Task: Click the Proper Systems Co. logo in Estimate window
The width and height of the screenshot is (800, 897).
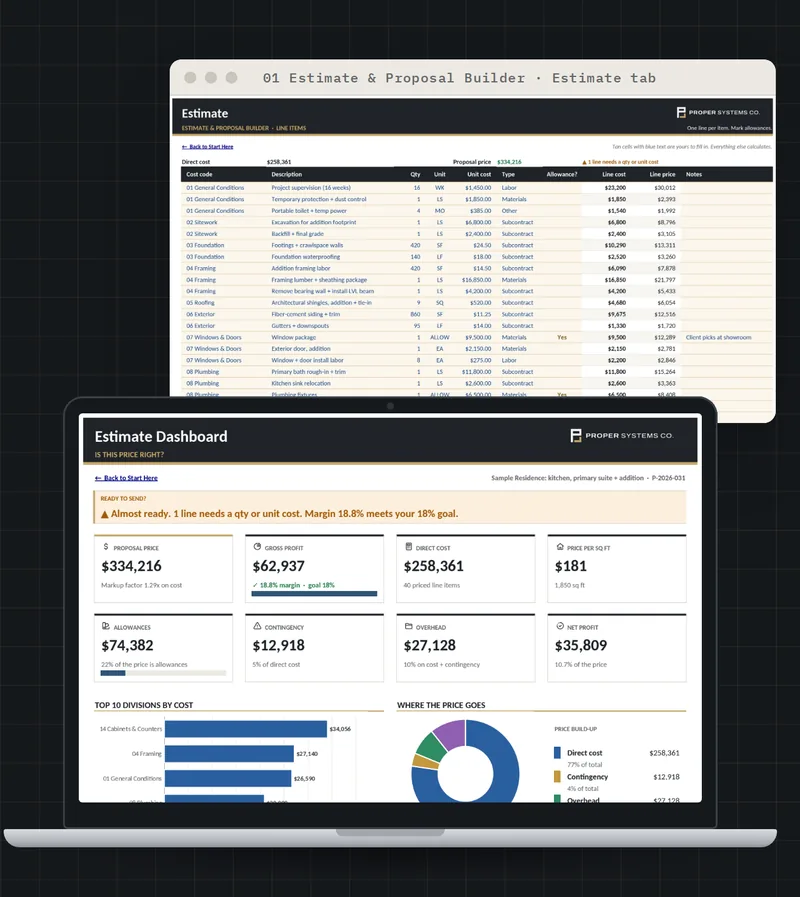Action: tap(718, 112)
